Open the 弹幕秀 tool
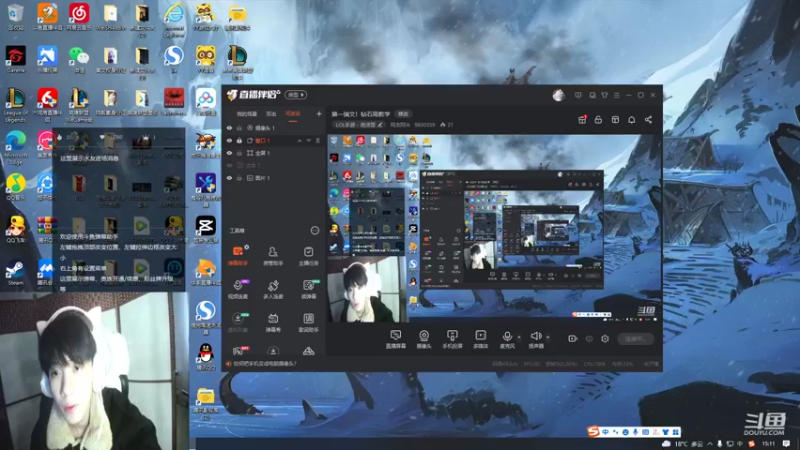 273,322
